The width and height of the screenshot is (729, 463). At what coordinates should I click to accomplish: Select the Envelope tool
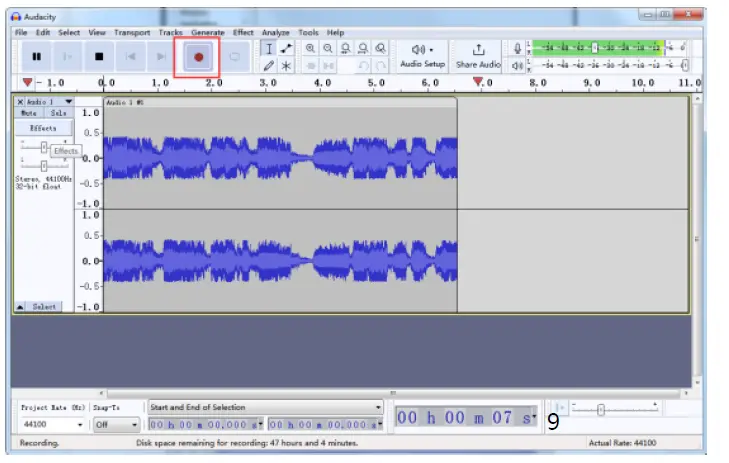pos(287,48)
